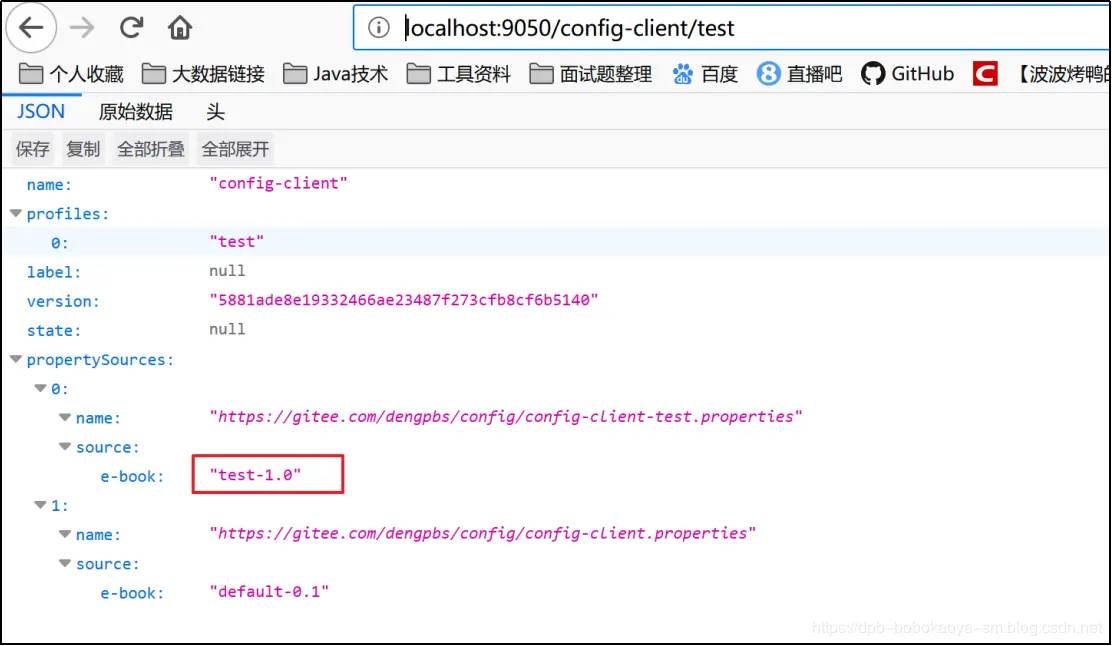Click 全部折叠 to collapse all

150,149
